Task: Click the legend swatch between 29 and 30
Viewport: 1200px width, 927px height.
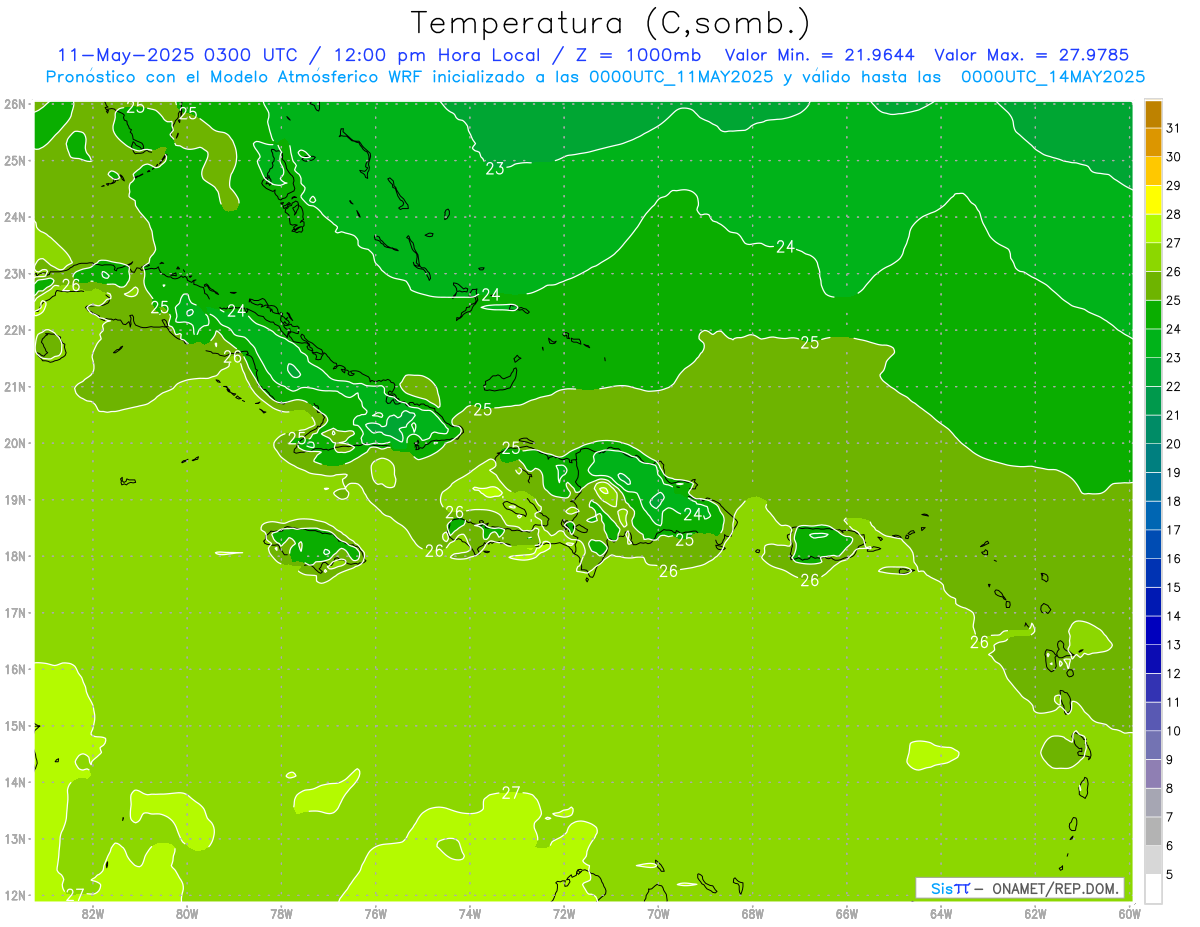Action: coord(1153,171)
